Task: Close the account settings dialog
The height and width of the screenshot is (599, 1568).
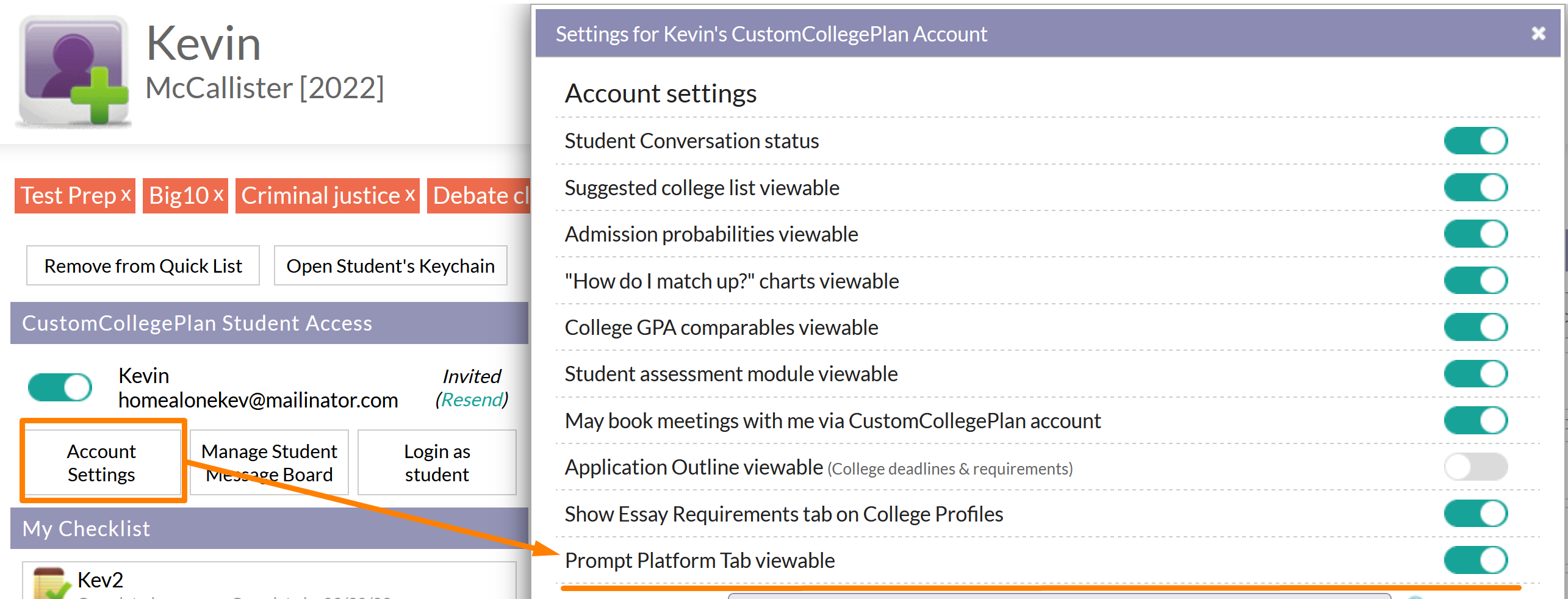Action: click(x=1538, y=34)
